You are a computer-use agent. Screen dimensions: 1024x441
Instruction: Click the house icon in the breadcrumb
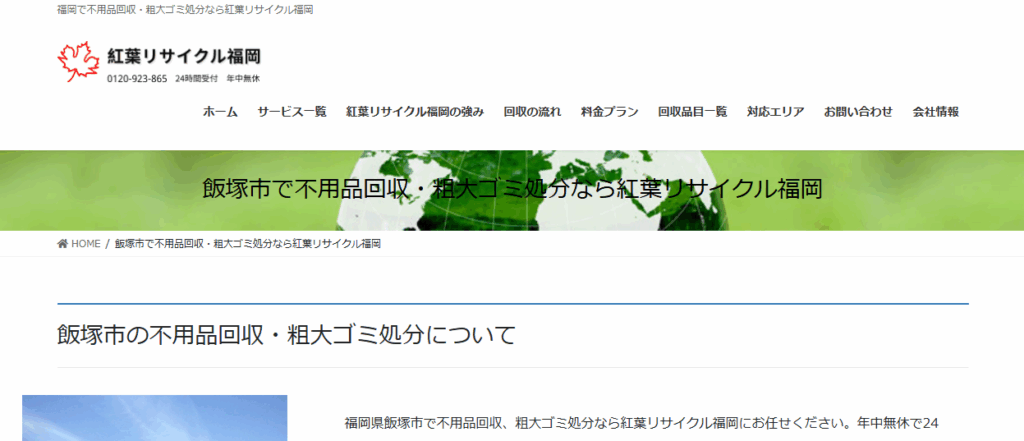coord(63,244)
